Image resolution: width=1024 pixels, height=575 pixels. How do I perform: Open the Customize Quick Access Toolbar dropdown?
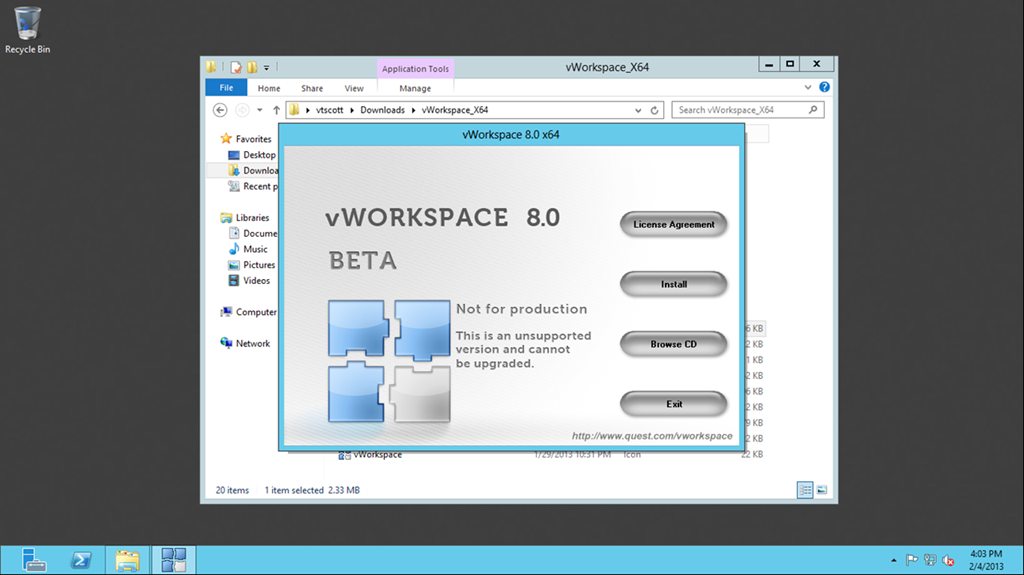coord(266,67)
